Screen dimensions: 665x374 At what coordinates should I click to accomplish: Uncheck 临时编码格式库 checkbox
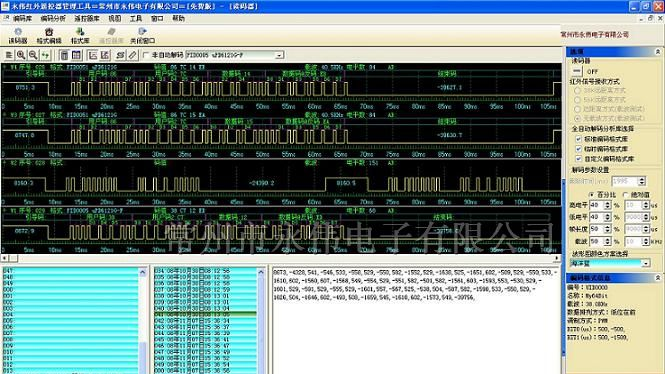click(578, 149)
